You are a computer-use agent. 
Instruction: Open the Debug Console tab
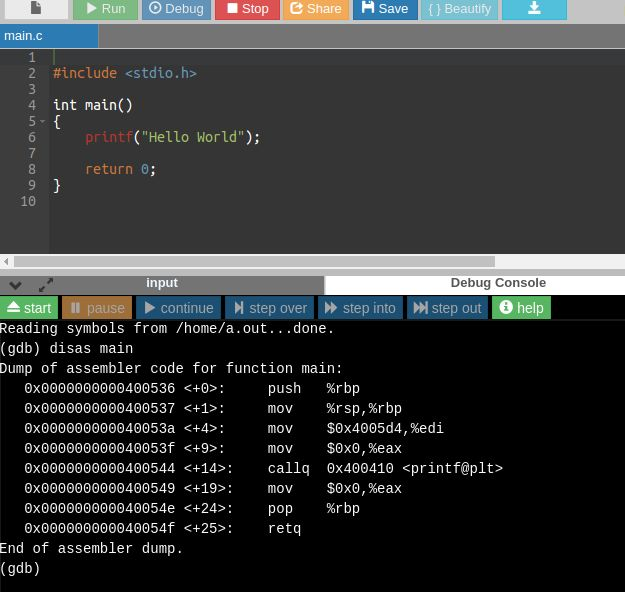click(x=498, y=283)
